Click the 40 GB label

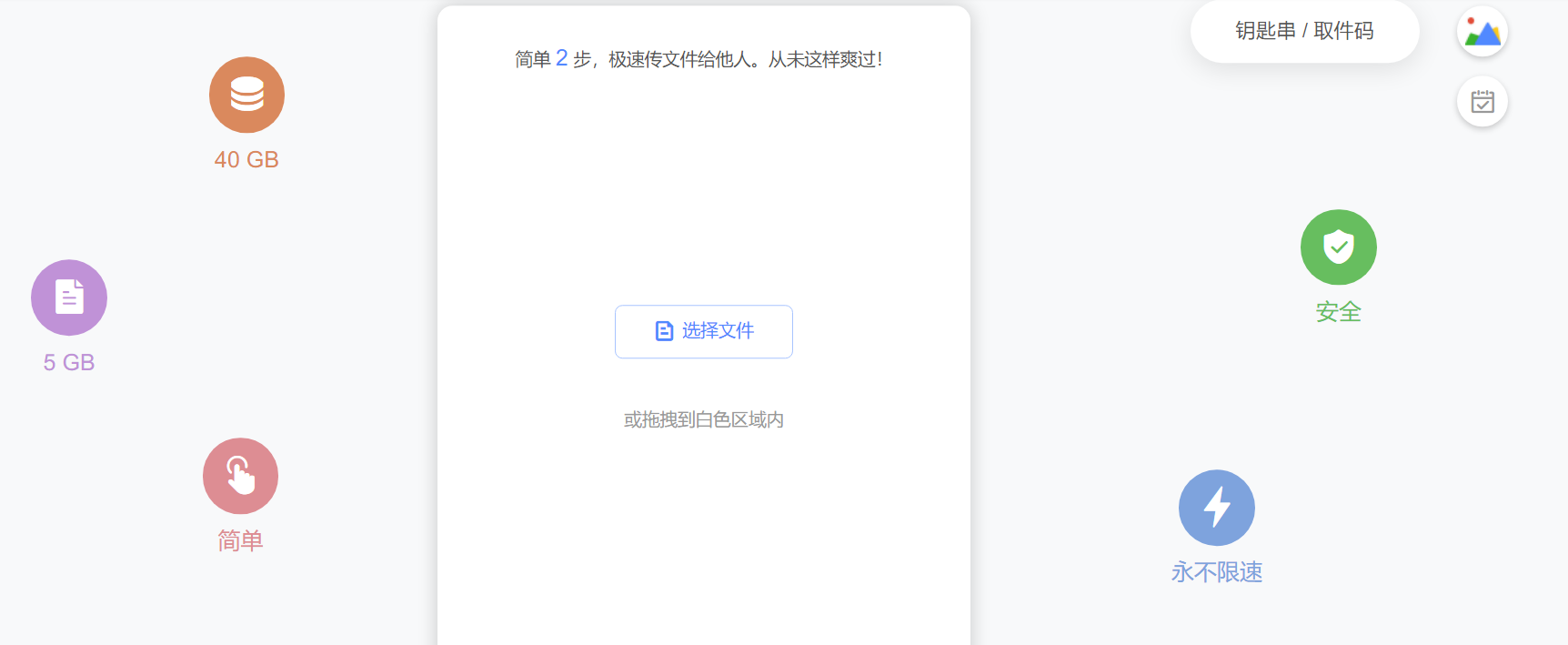click(246, 160)
